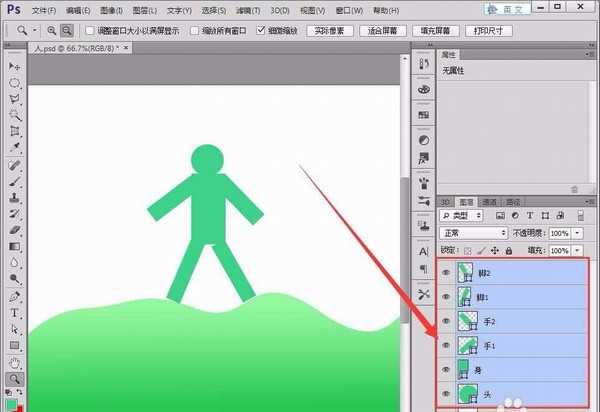Click the Lock position icon in Layers panel
Viewport: 600px width, 412px height.
495,250
